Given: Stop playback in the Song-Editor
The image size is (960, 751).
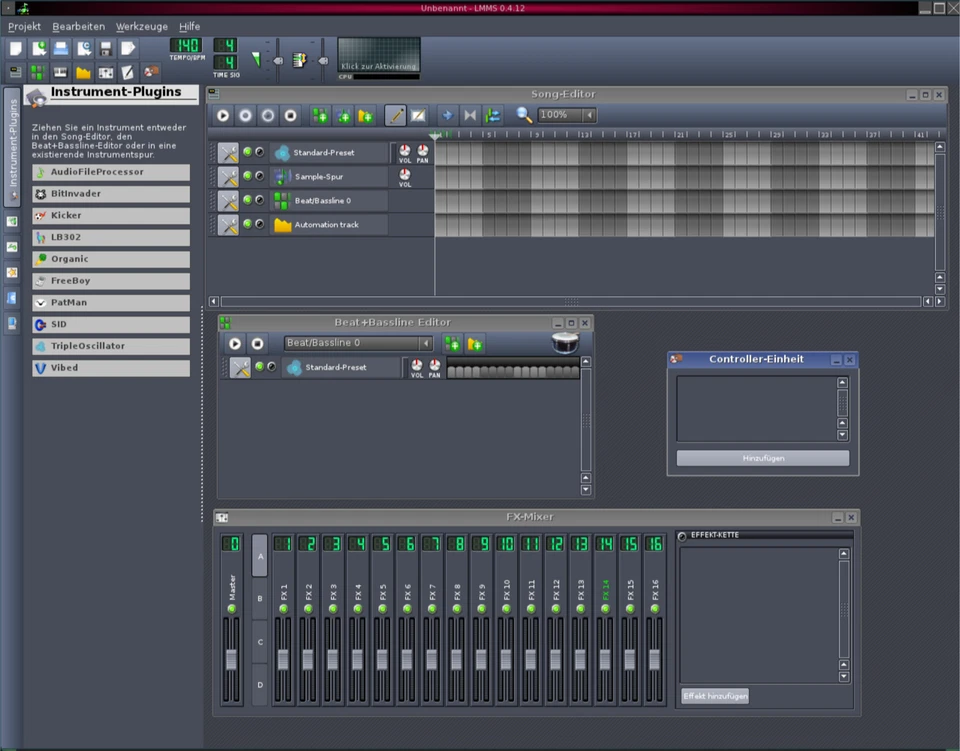Looking at the screenshot, I should (x=288, y=116).
